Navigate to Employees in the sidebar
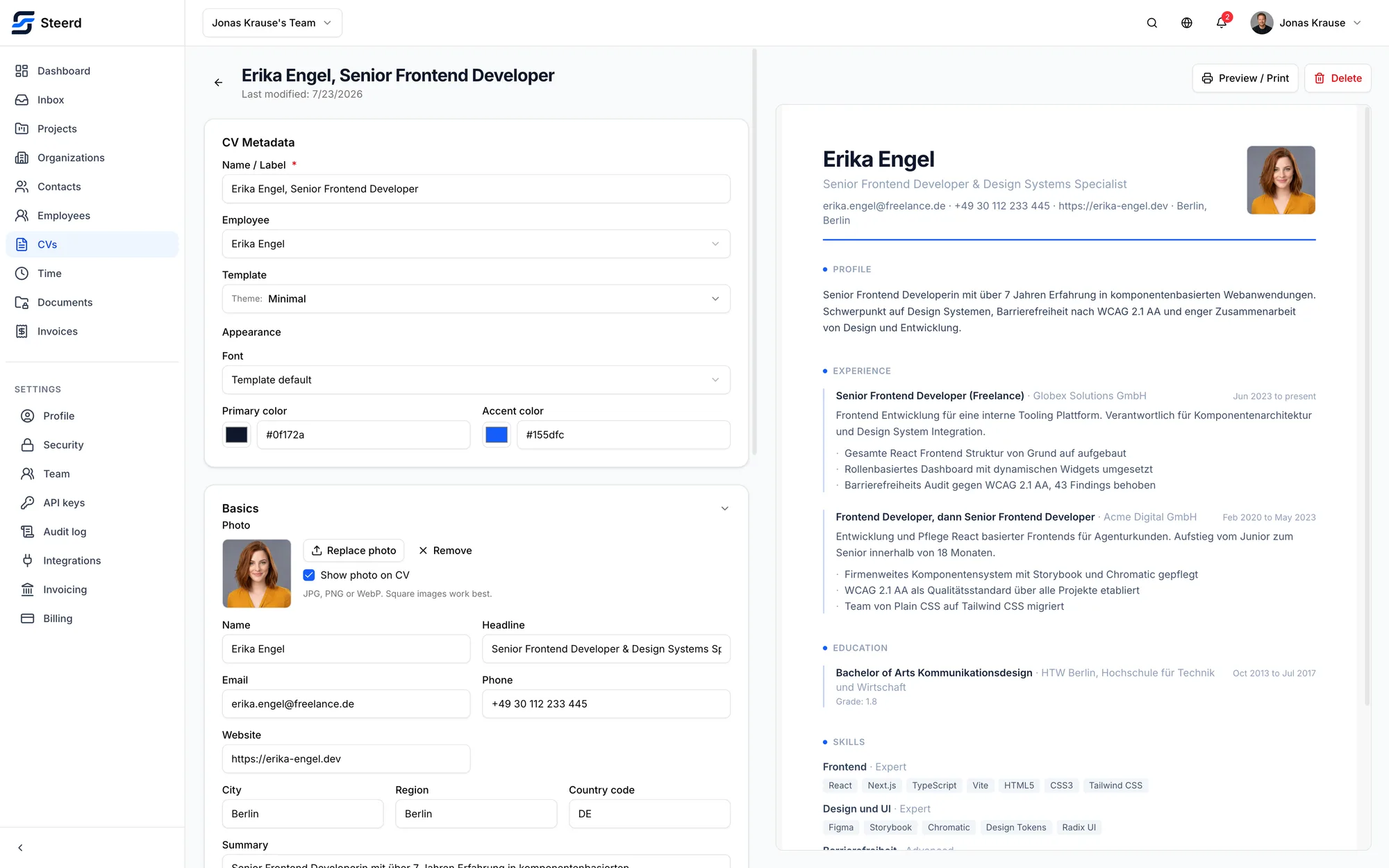Image resolution: width=1389 pixels, height=868 pixels. click(x=92, y=216)
